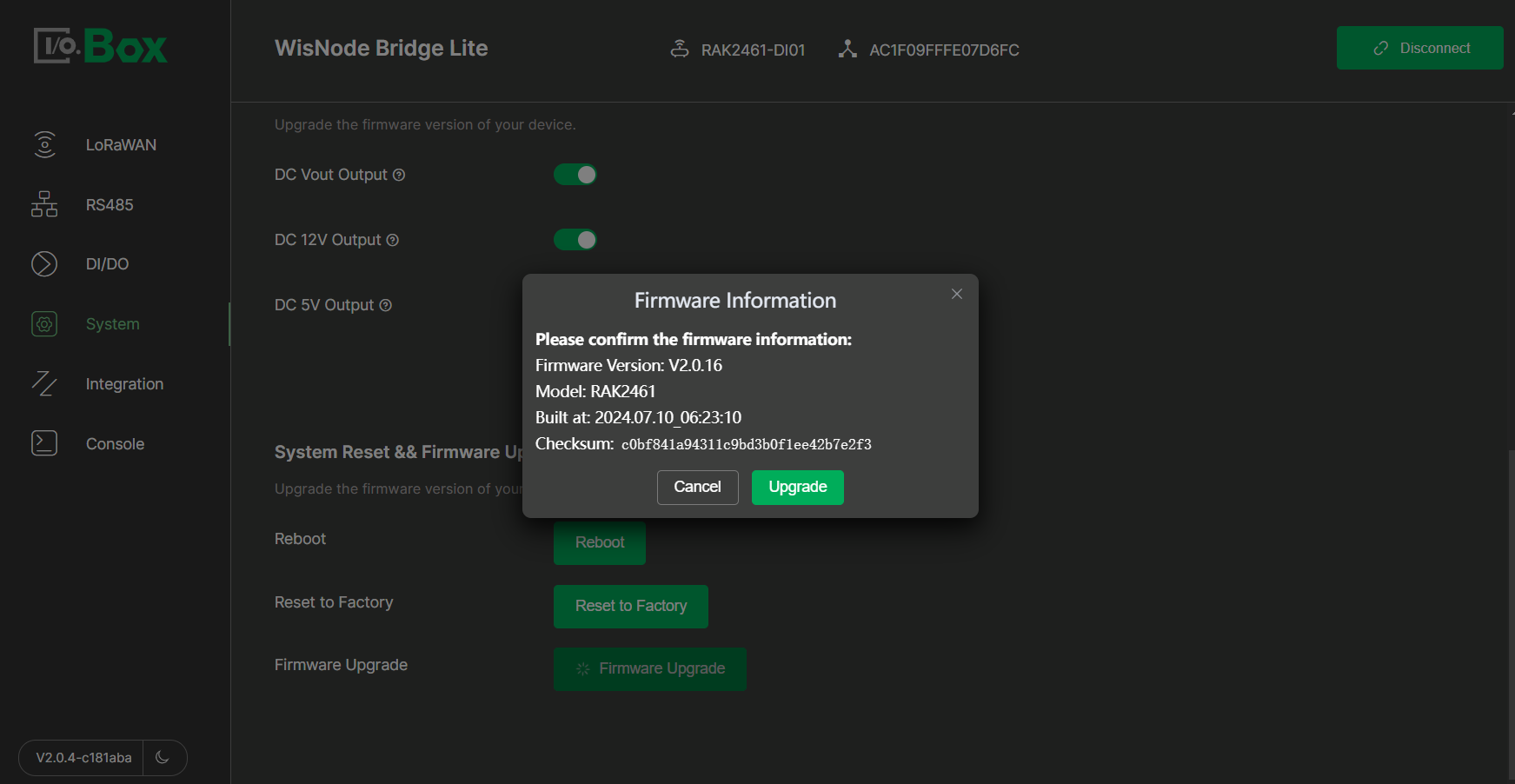Viewport: 1515px width, 784px height.
Task: Open LoRaWAN via its antenna icon
Action: pyautogui.click(x=44, y=144)
